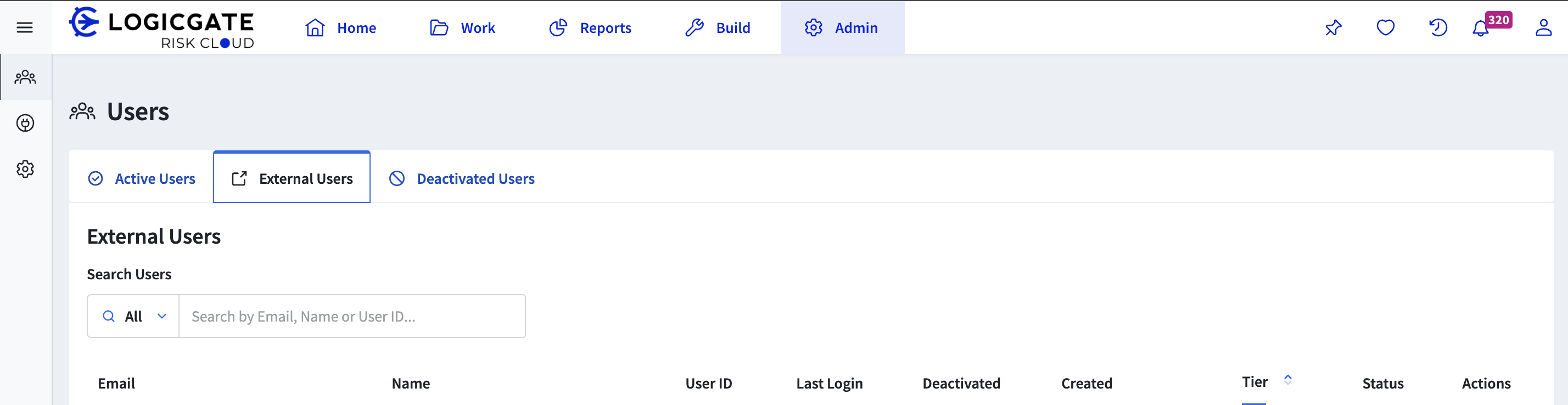
Task: Click the Name column header
Action: [x=411, y=383]
